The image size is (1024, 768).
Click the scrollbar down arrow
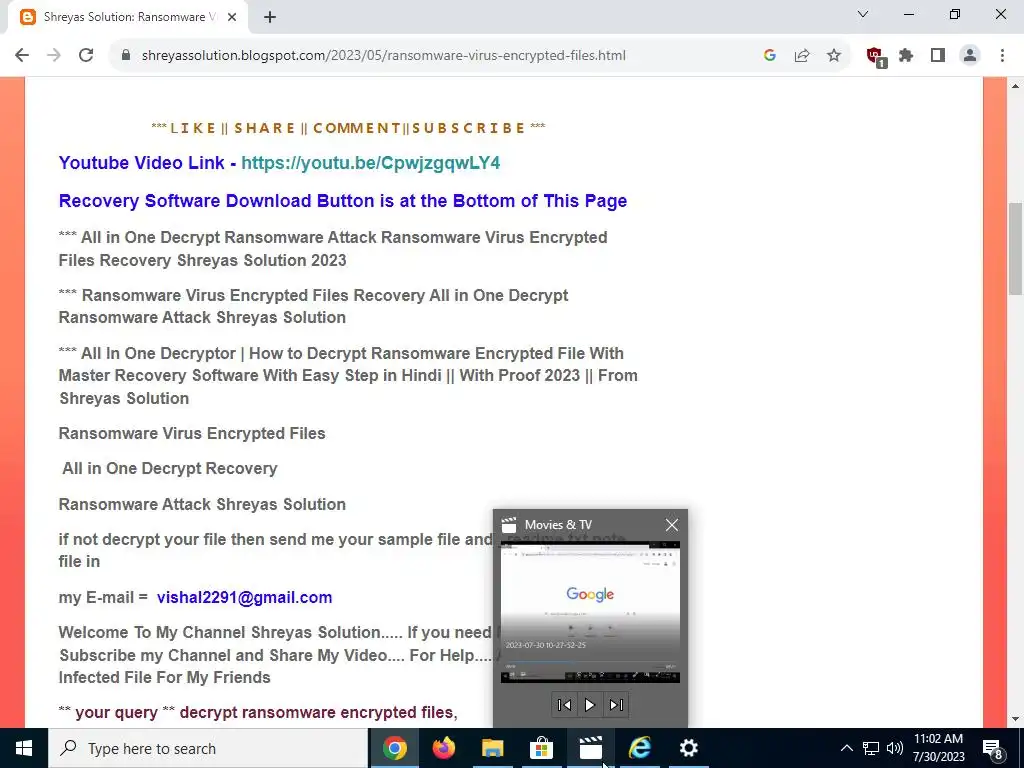pyautogui.click(x=1016, y=720)
